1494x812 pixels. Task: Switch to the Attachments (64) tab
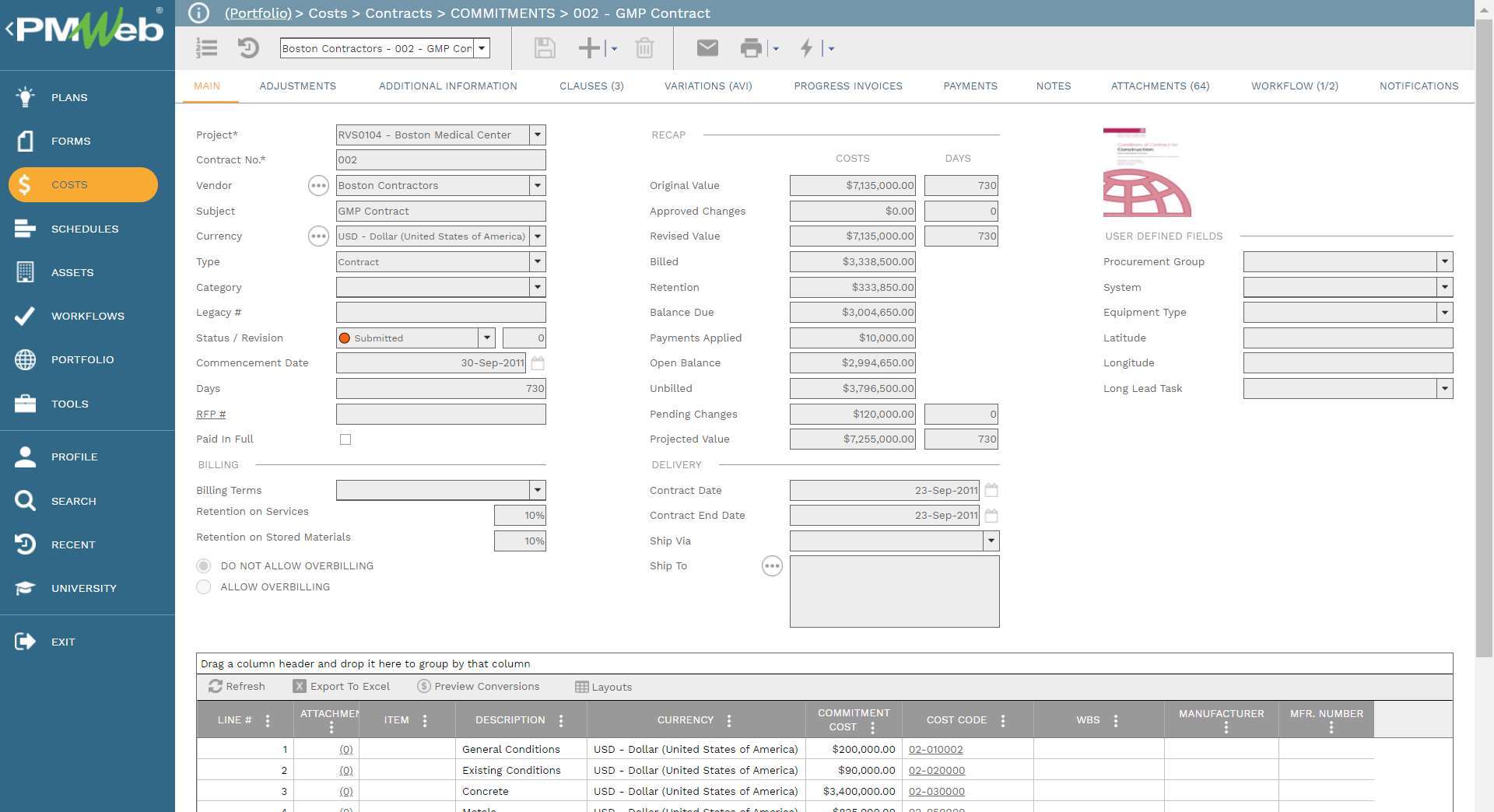coord(1160,86)
